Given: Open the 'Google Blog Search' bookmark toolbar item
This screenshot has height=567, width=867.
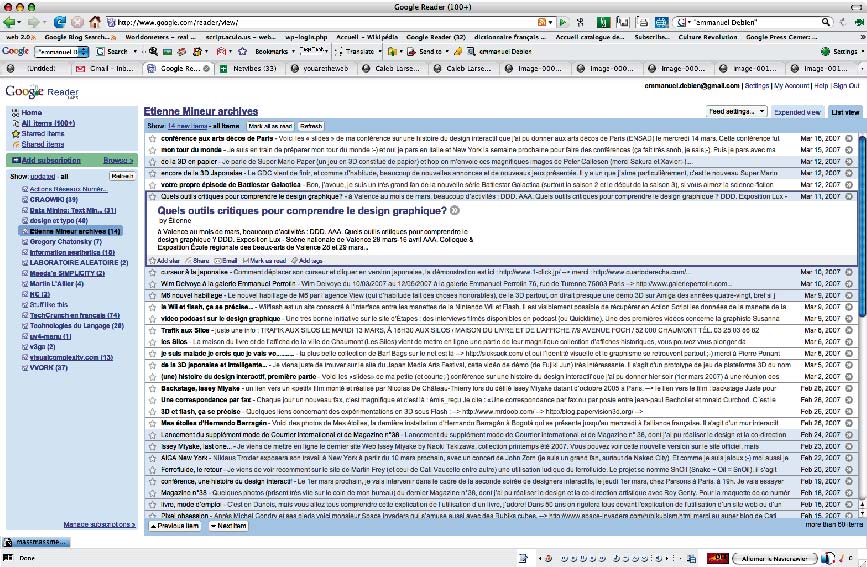Looking at the screenshot, I should tap(80, 37).
